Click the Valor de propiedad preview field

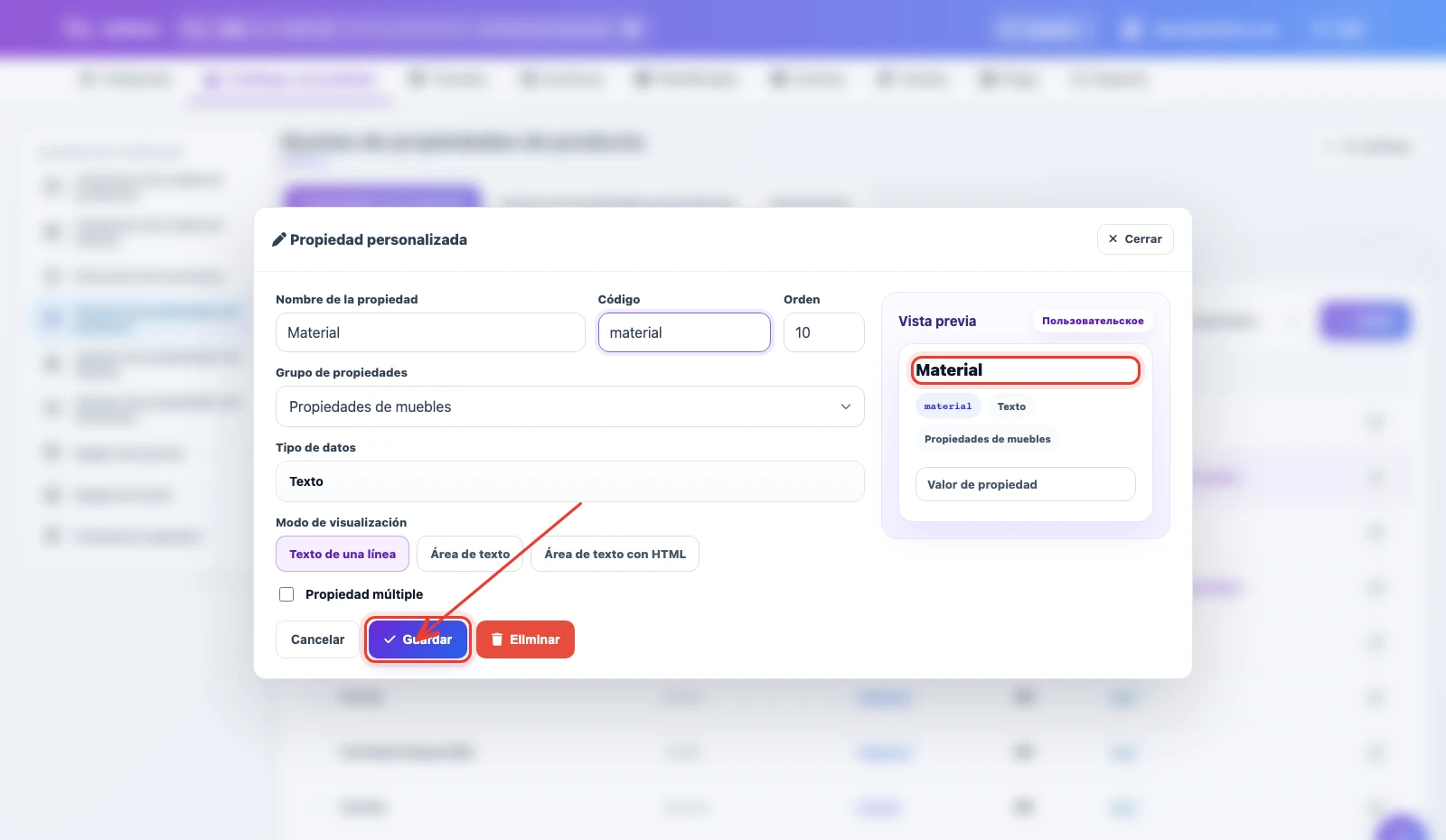click(1026, 484)
